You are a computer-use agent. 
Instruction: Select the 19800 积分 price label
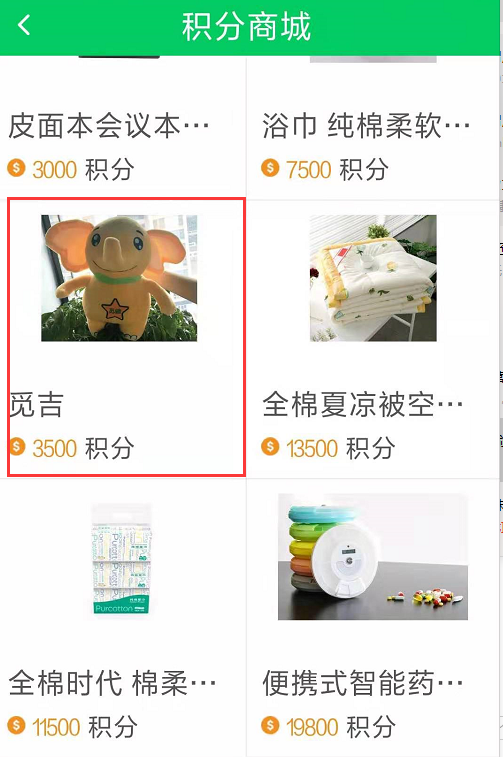coord(341,726)
